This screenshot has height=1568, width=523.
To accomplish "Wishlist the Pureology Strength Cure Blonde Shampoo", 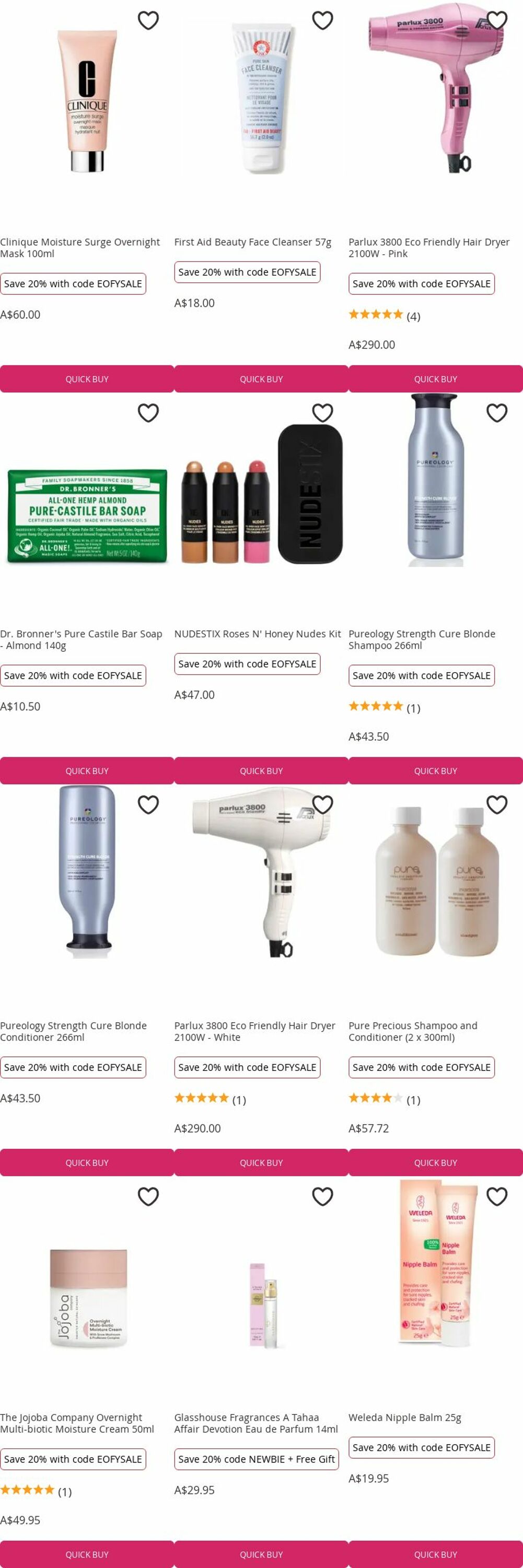I will click(497, 413).
